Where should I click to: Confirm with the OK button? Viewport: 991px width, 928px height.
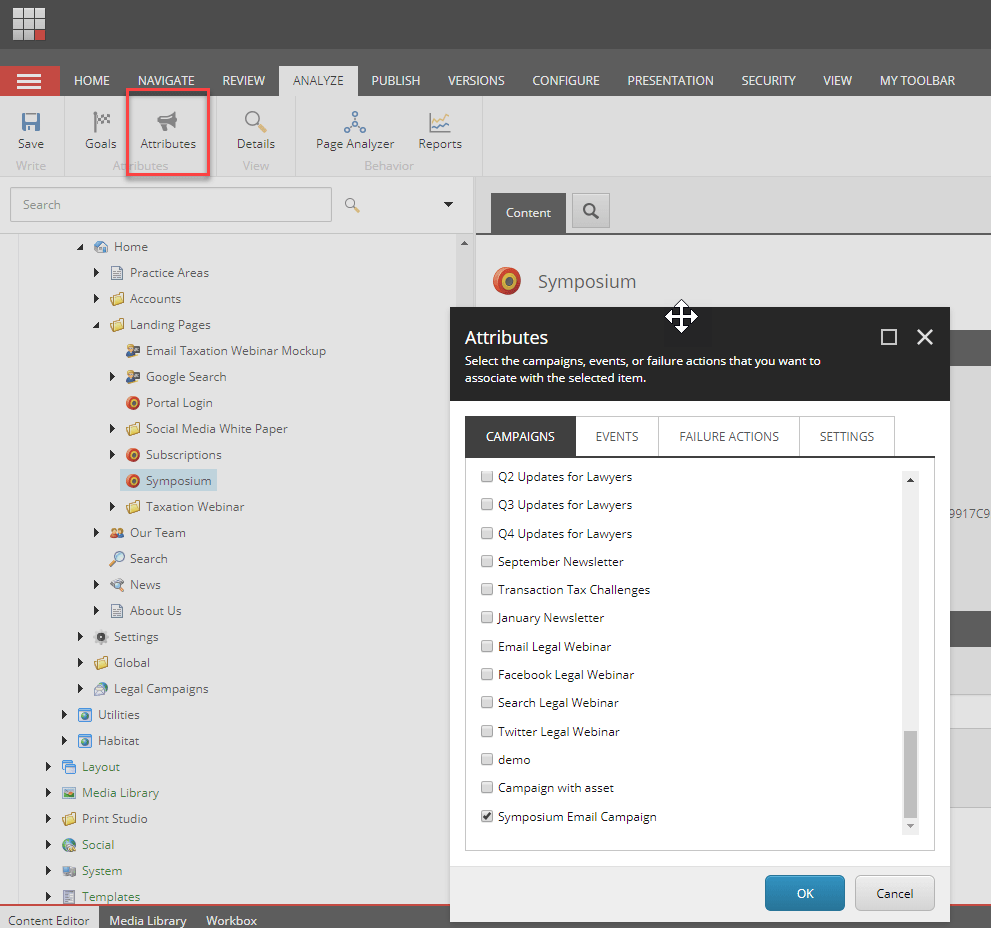click(x=805, y=893)
